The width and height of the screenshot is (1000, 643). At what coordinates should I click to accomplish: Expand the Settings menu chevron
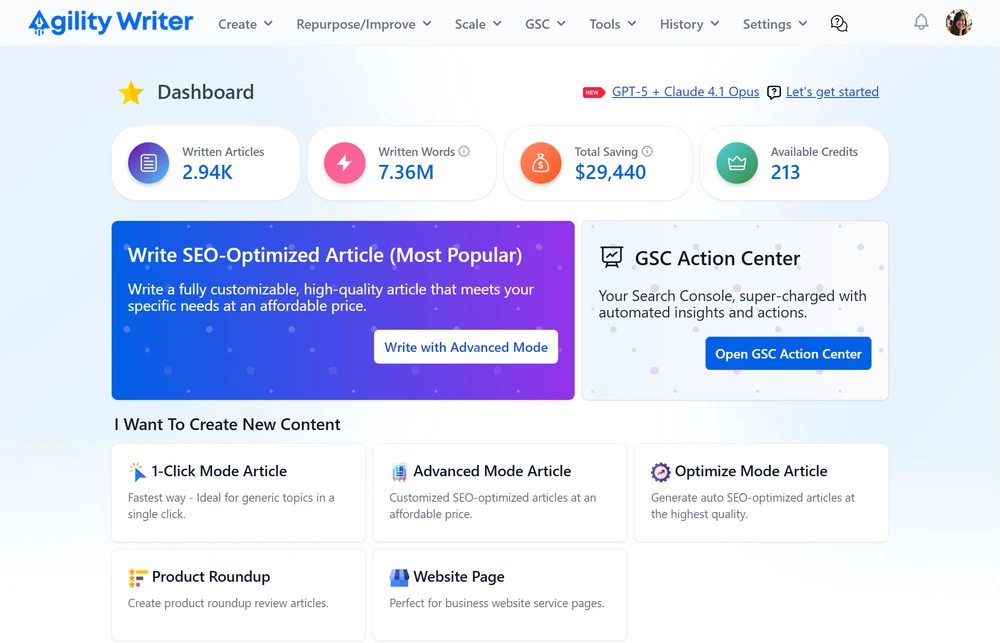(803, 24)
